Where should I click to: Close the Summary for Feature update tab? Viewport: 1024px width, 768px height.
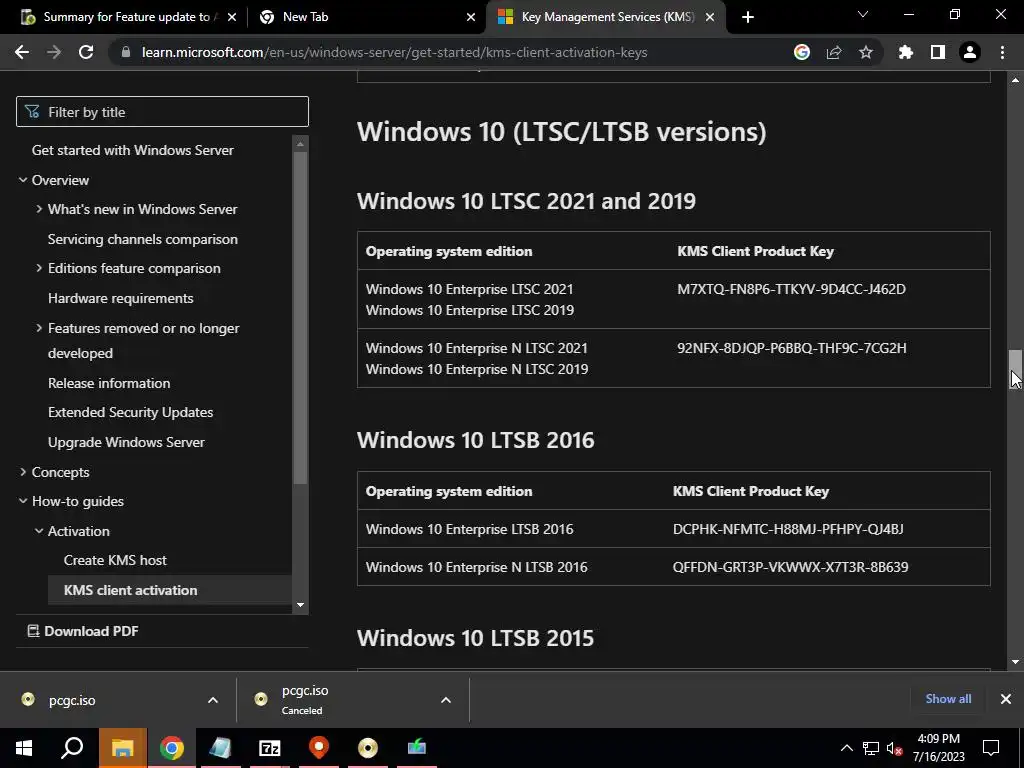[232, 17]
